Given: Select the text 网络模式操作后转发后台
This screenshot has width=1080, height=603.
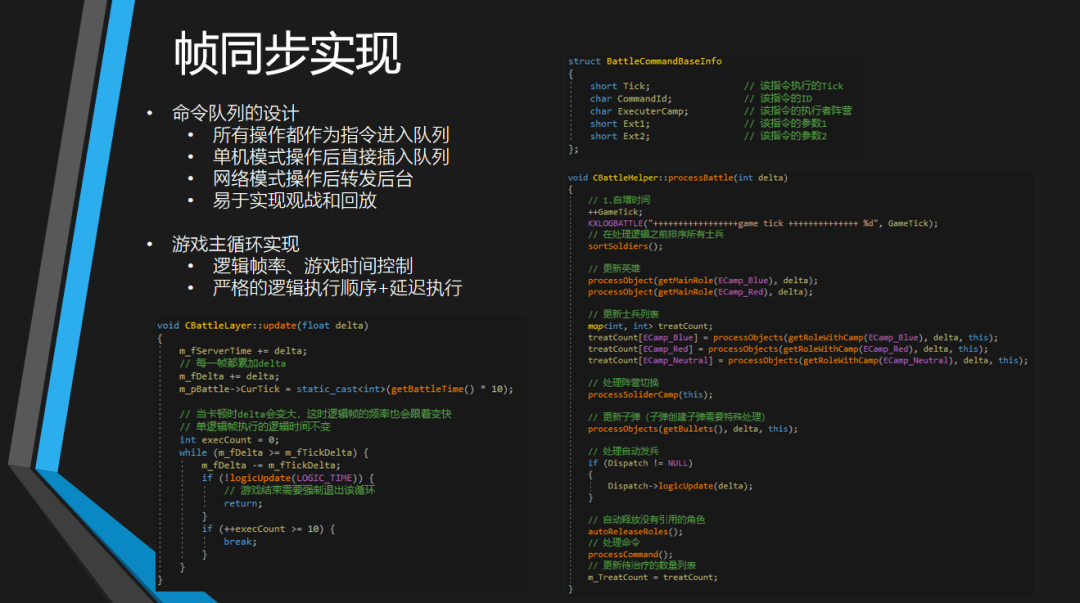Looking at the screenshot, I should tap(313, 179).
